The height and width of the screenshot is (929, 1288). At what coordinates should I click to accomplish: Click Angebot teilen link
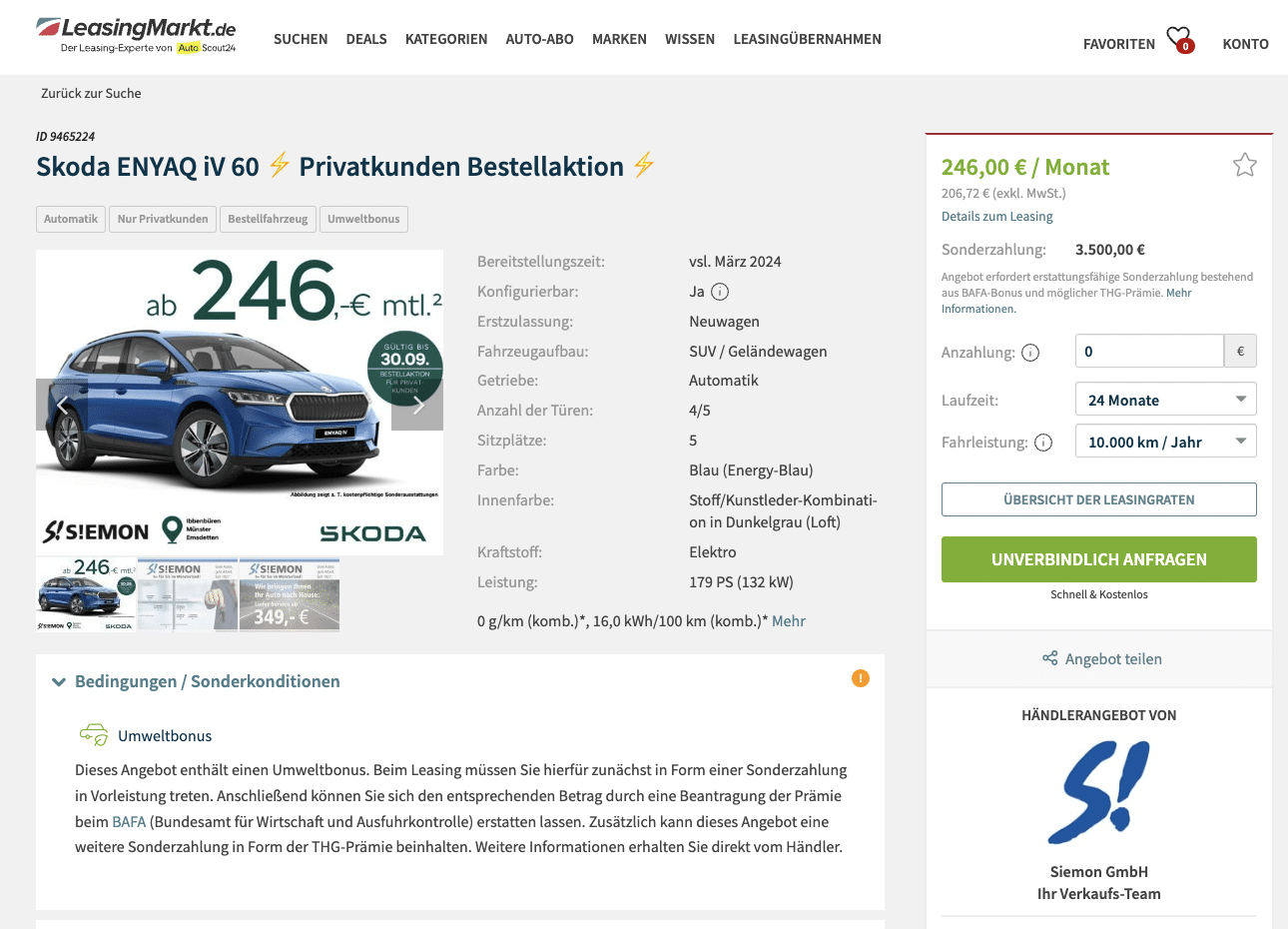[x=1113, y=659]
